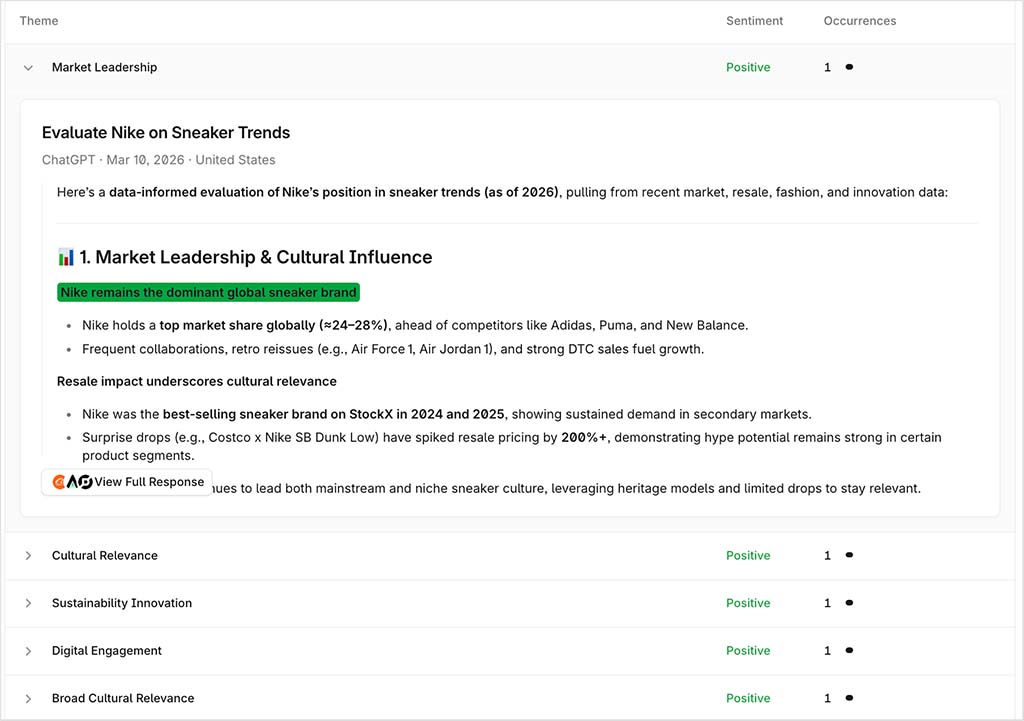The width and height of the screenshot is (1024, 721).
Task: Click the occurrence dot for Cultural Relevance
Action: [850, 555]
